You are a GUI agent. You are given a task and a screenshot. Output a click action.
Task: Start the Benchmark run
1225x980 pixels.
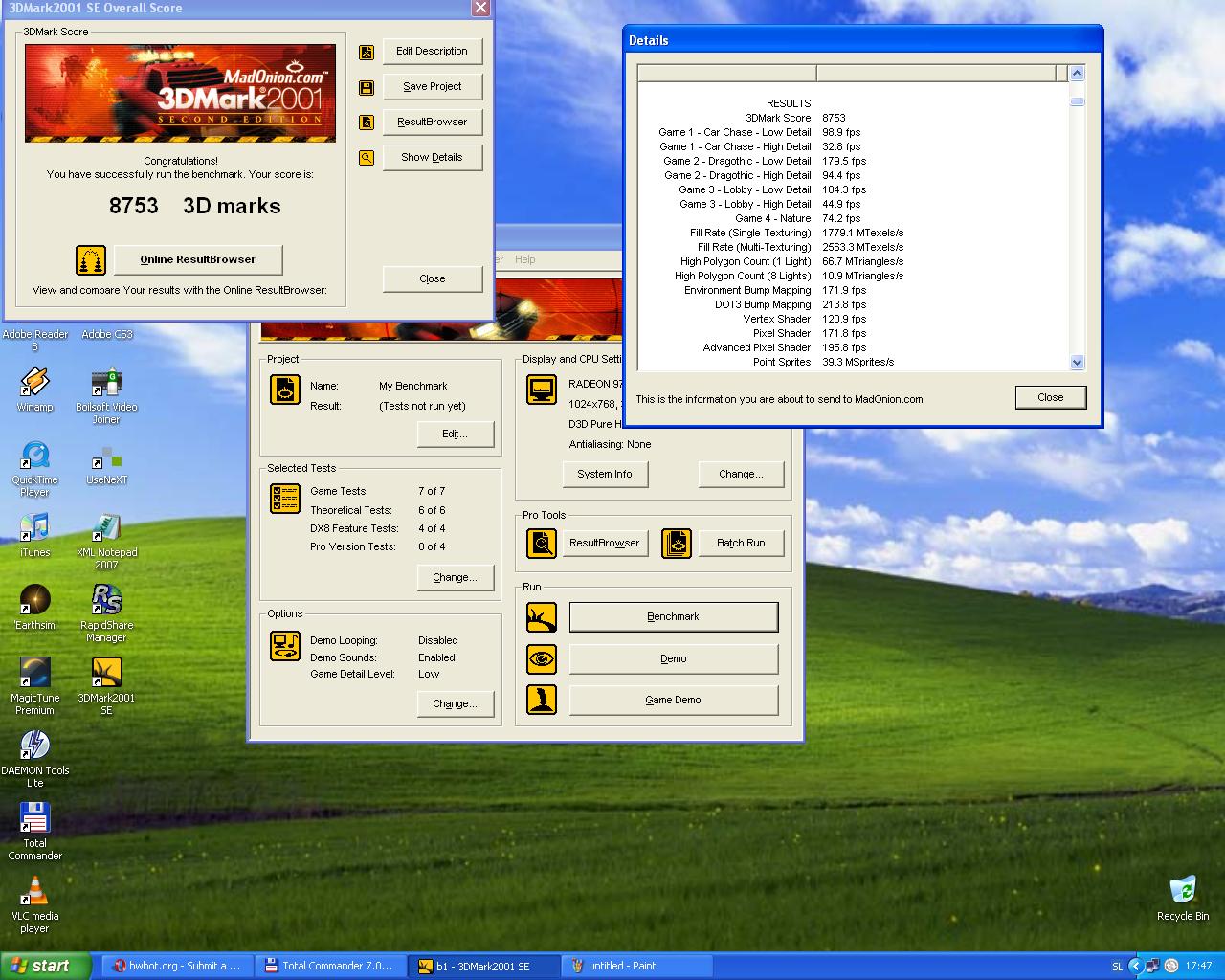point(674,617)
